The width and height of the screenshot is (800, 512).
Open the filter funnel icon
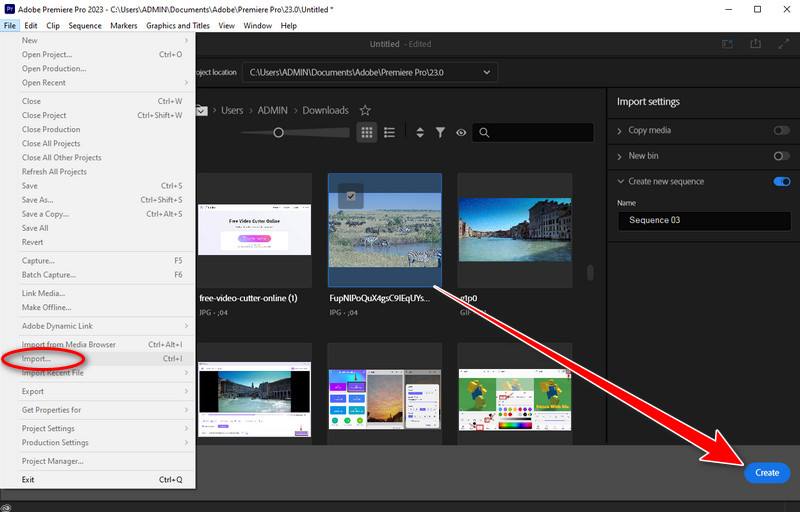pos(440,133)
